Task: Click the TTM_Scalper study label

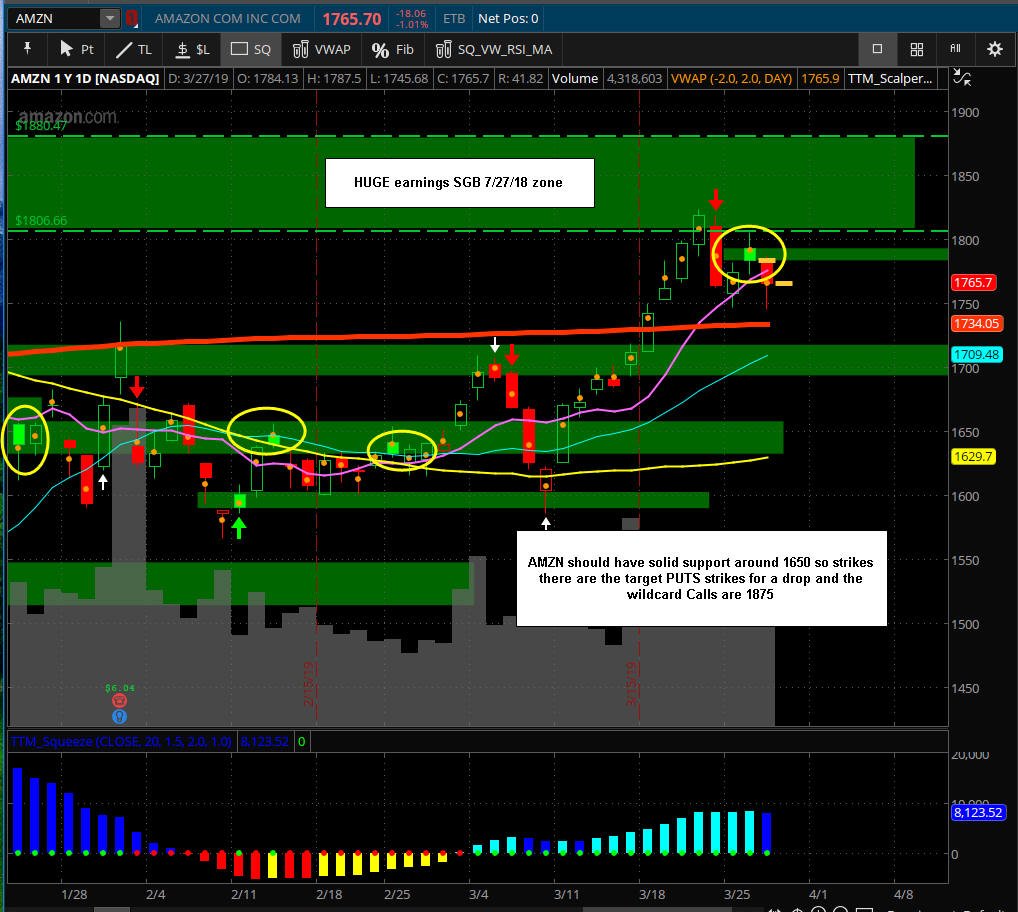Action: pyautogui.click(x=890, y=79)
